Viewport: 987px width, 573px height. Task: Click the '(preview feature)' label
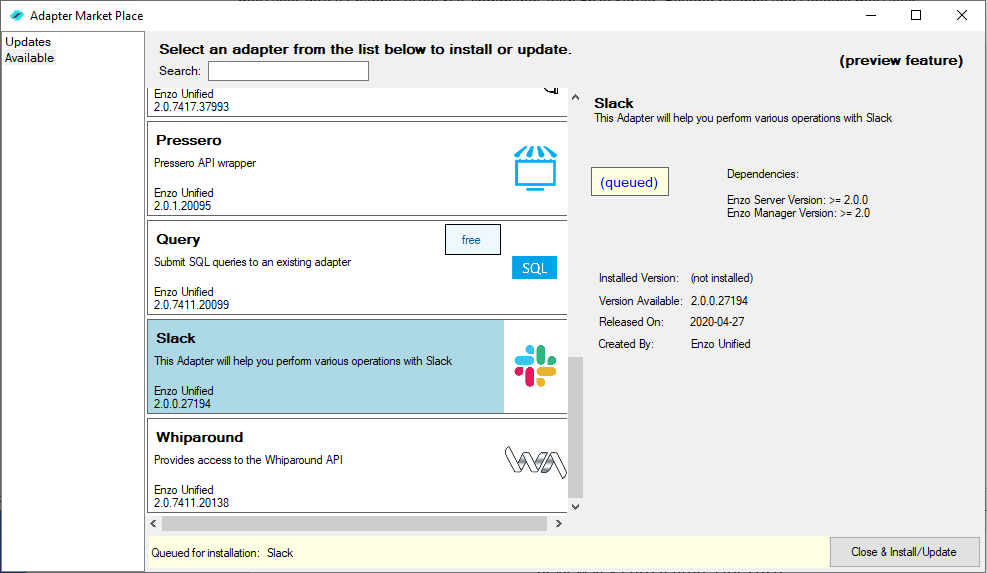[901, 60]
